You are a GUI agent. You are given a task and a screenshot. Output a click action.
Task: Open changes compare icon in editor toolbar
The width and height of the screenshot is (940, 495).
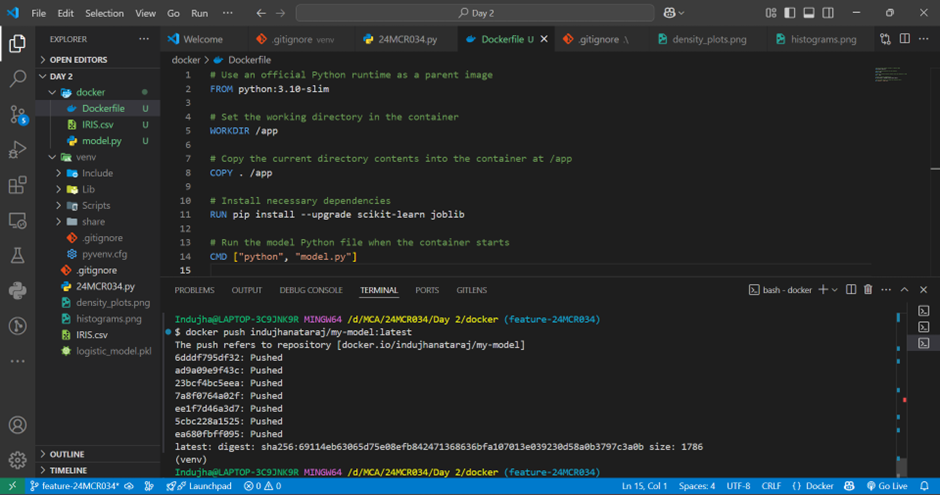pyautogui.click(x=885, y=39)
